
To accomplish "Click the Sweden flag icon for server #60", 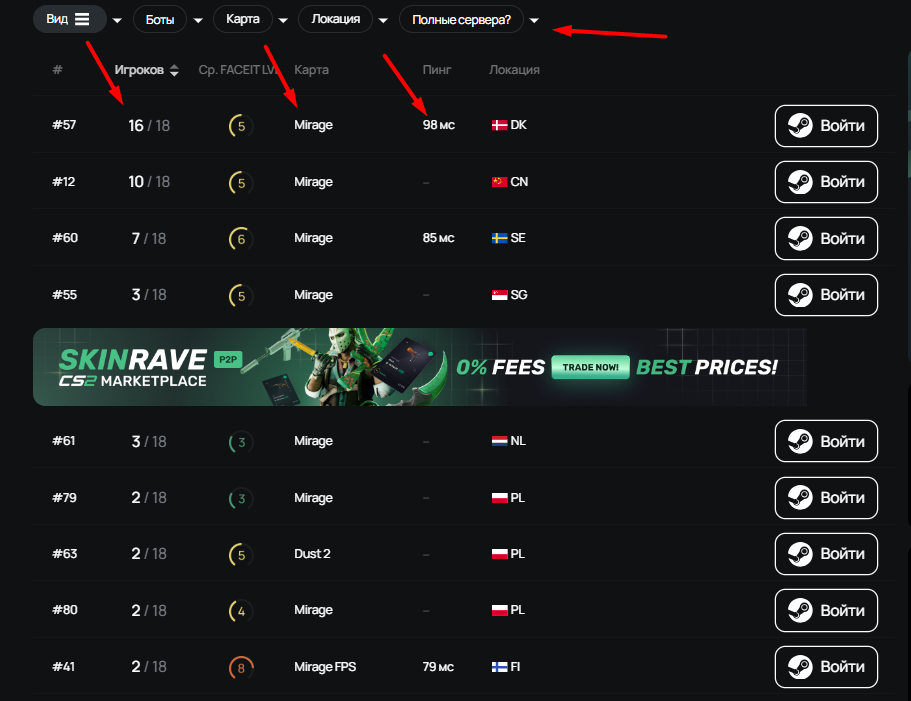I will 499,238.
